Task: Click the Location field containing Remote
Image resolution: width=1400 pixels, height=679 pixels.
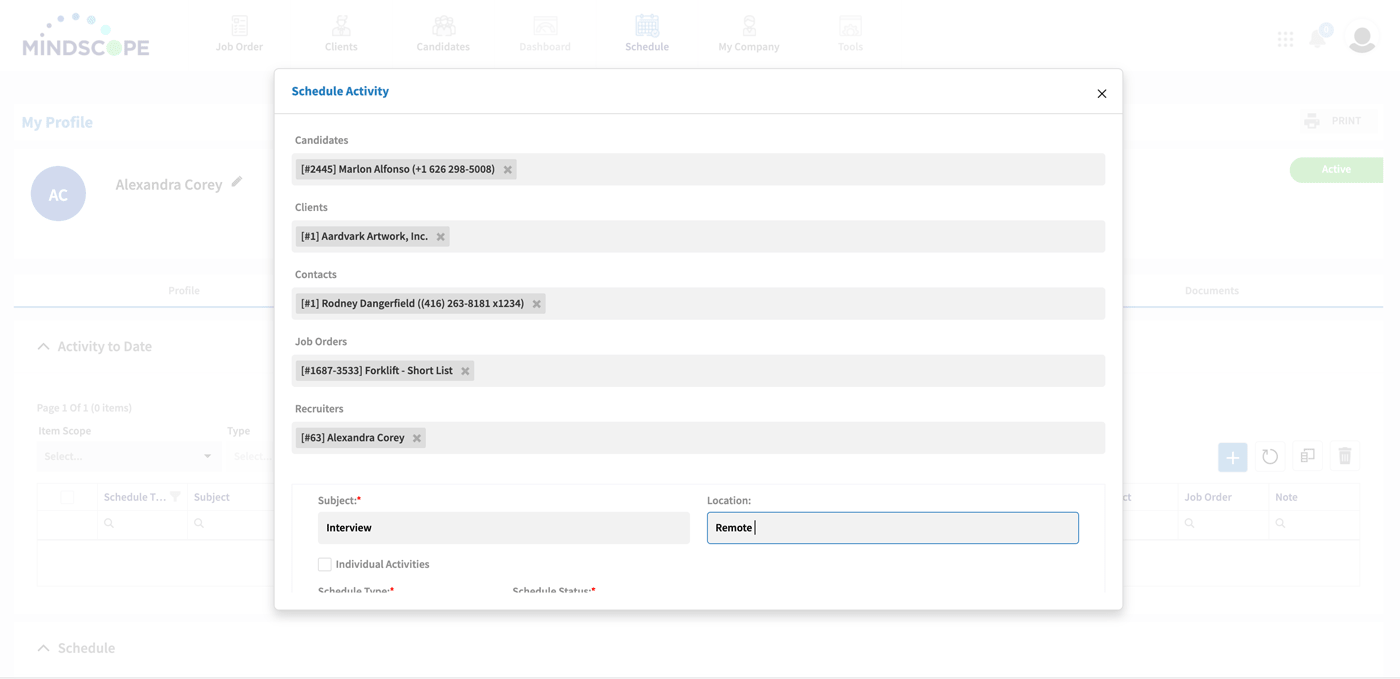Action: tap(892, 528)
